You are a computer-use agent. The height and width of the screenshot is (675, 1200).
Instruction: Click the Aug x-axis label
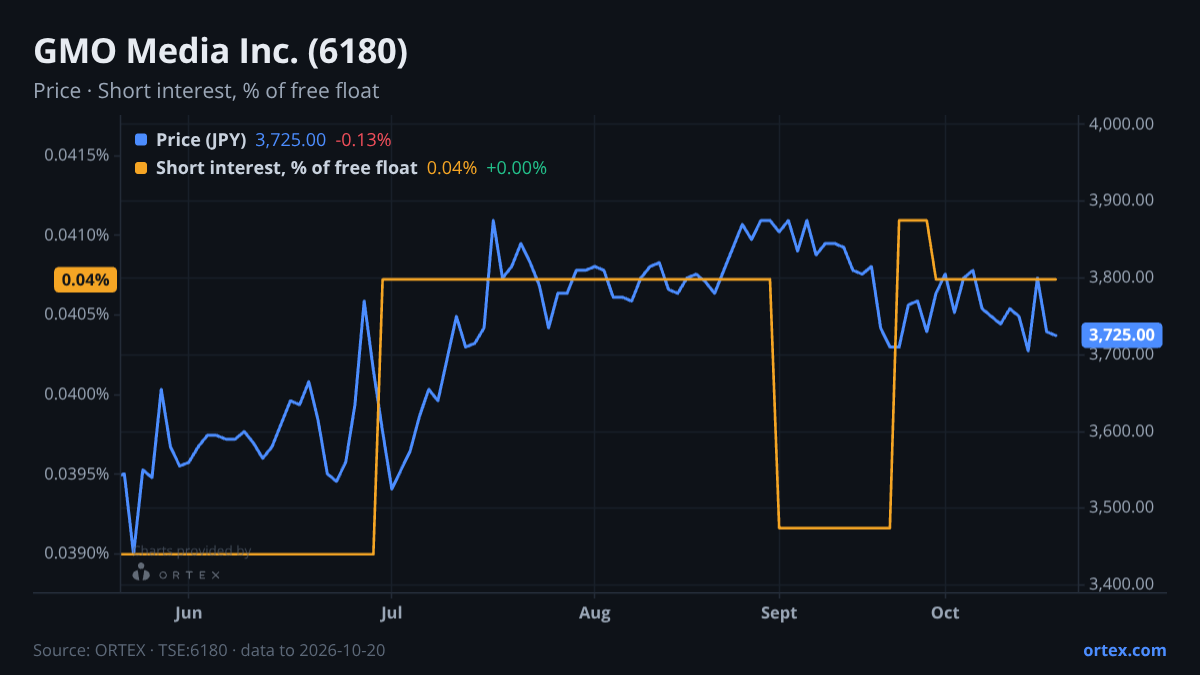pos(595,613)
